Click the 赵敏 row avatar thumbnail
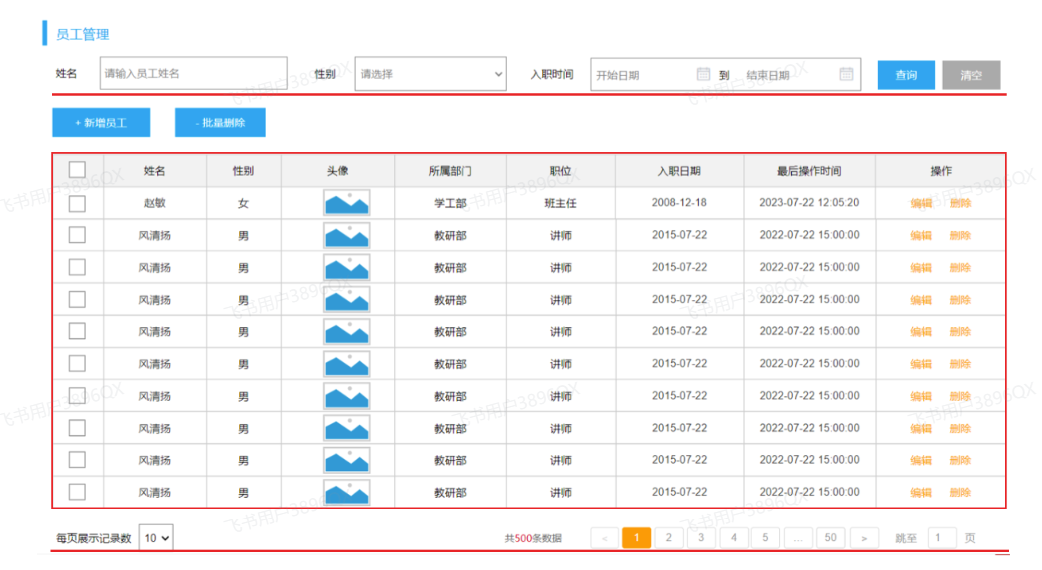 [x=346, y=203]
